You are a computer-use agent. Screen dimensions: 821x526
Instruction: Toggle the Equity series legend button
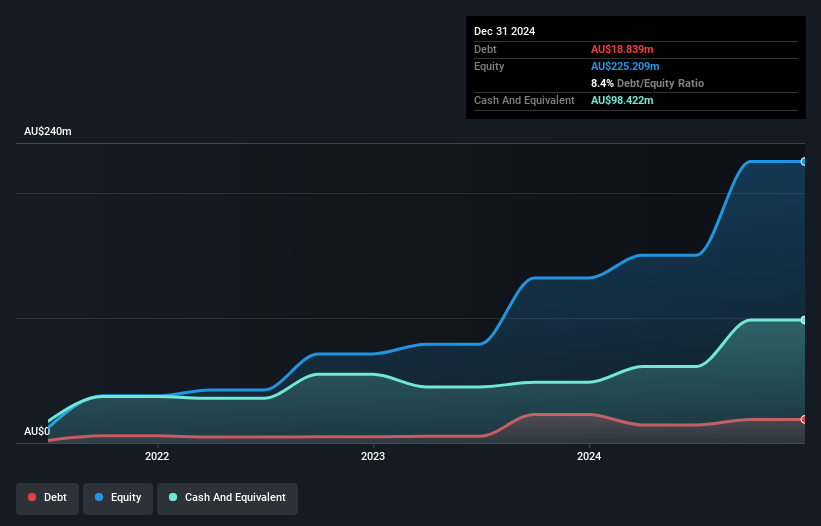[x=118, y=498]
